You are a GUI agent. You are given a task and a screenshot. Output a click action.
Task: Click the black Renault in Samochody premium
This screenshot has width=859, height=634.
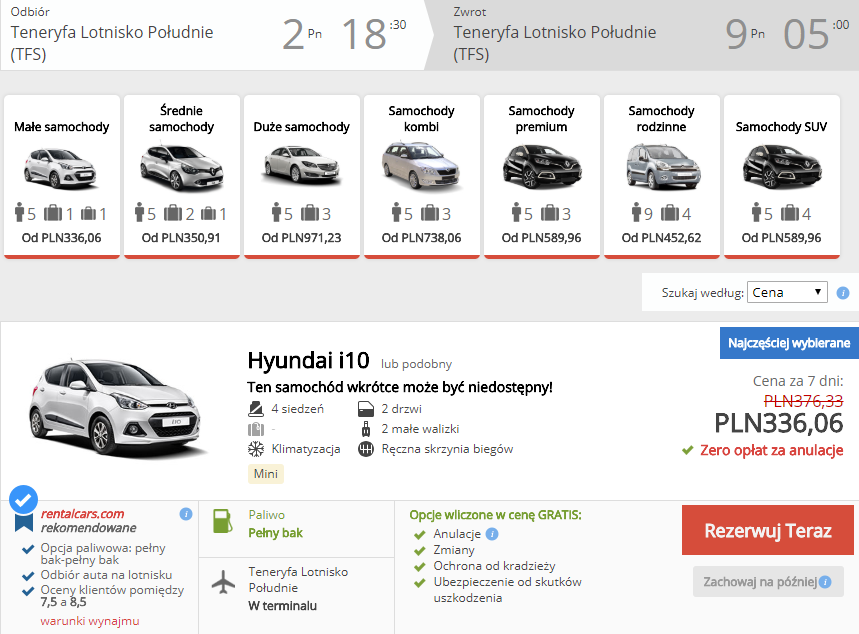tap(542, 166)
